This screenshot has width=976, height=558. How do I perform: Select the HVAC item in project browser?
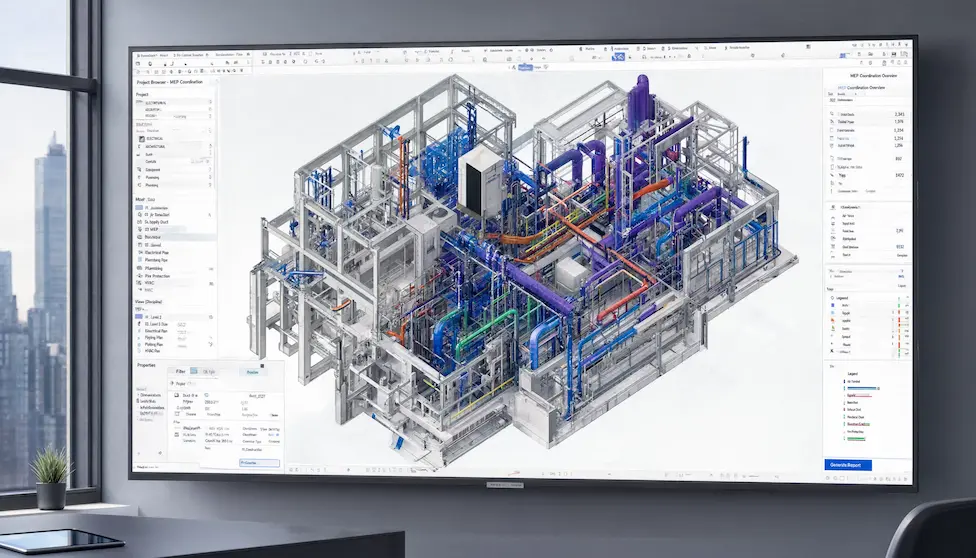(x=149, y=283)
